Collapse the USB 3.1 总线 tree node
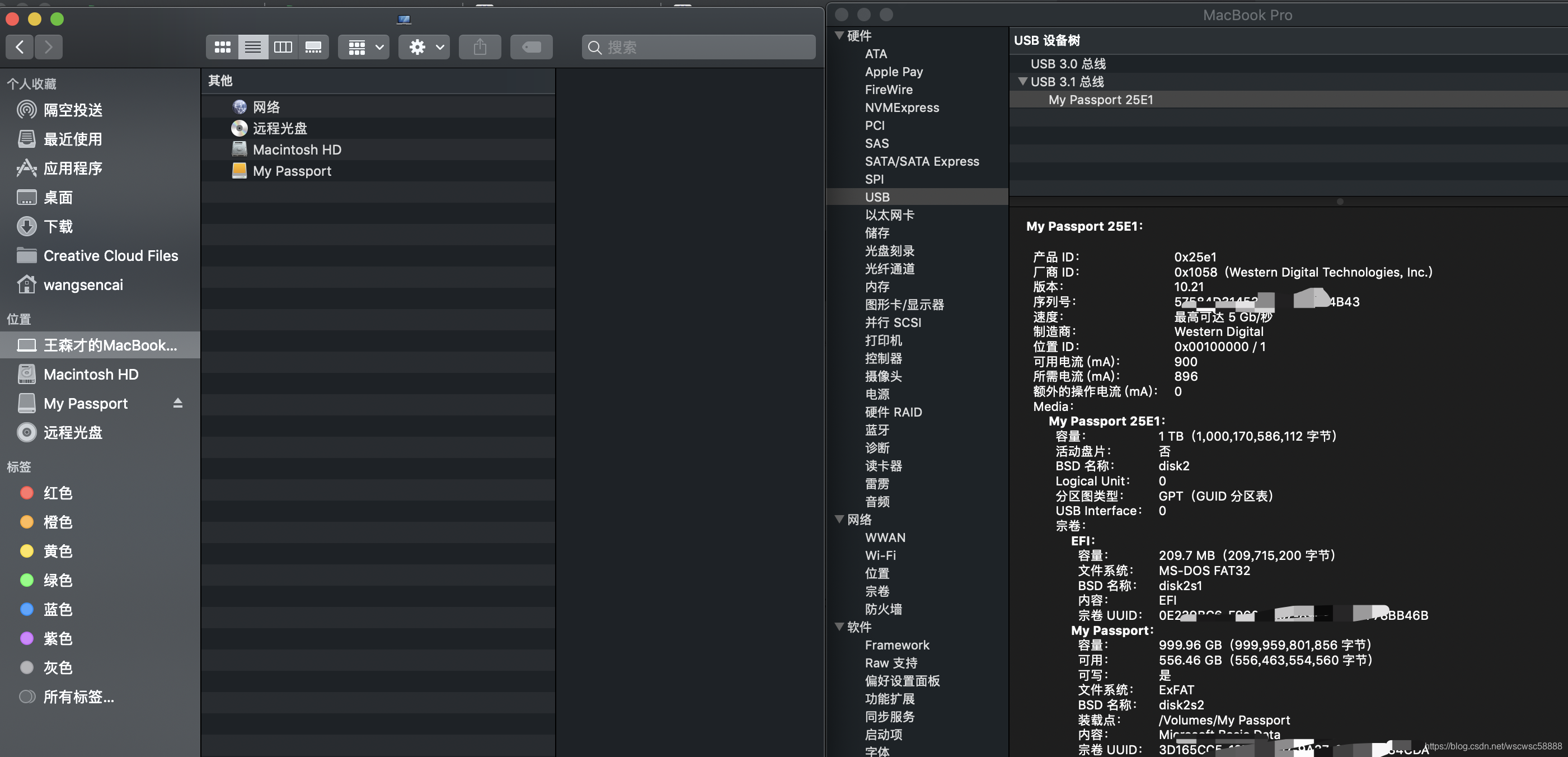Screen dimensions: 1568x757 [1022, 82]
